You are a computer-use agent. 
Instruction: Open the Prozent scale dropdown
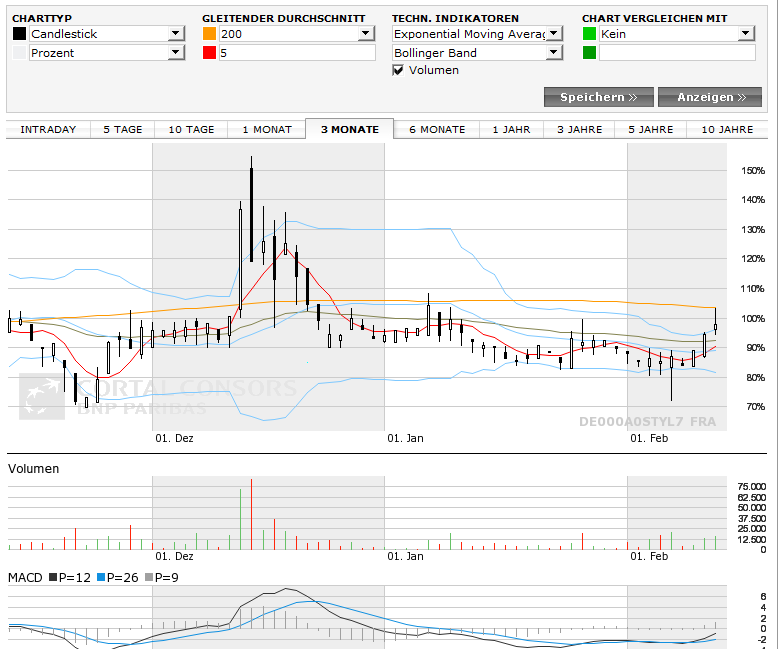point(107,53)
